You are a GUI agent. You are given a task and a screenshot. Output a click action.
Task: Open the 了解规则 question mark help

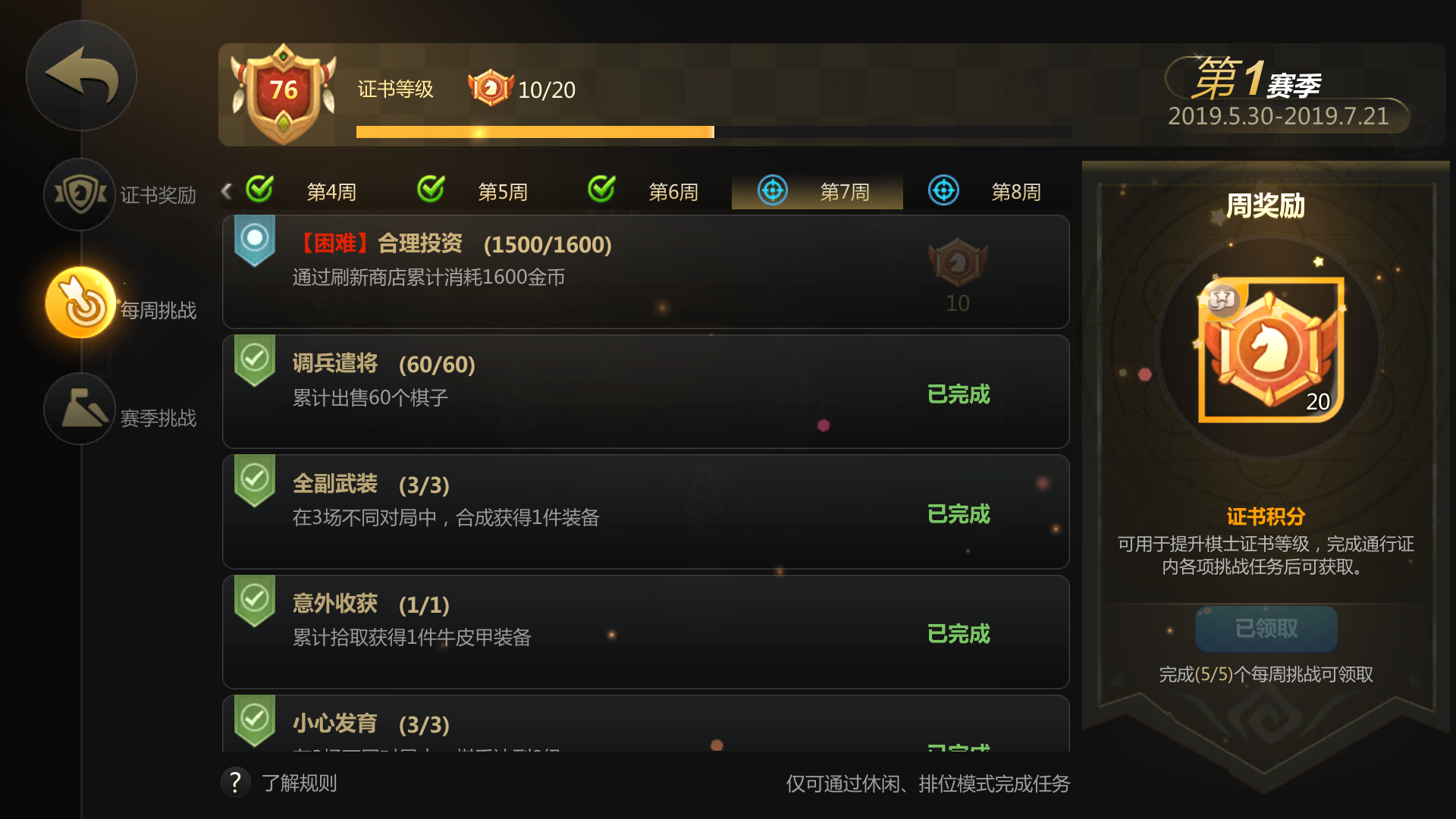236,782
